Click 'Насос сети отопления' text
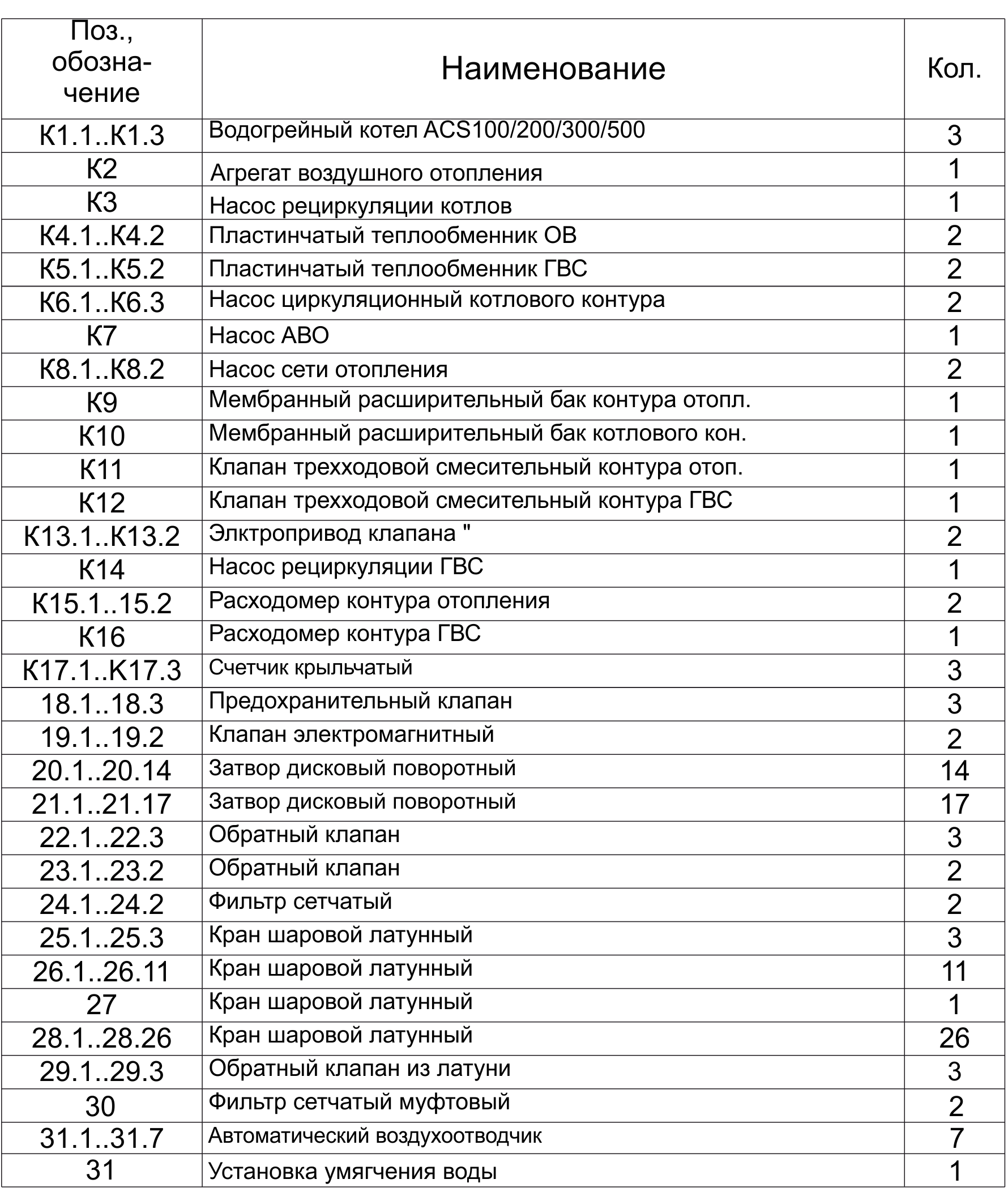The image size is (1008, 1192). tap(328, 370)
